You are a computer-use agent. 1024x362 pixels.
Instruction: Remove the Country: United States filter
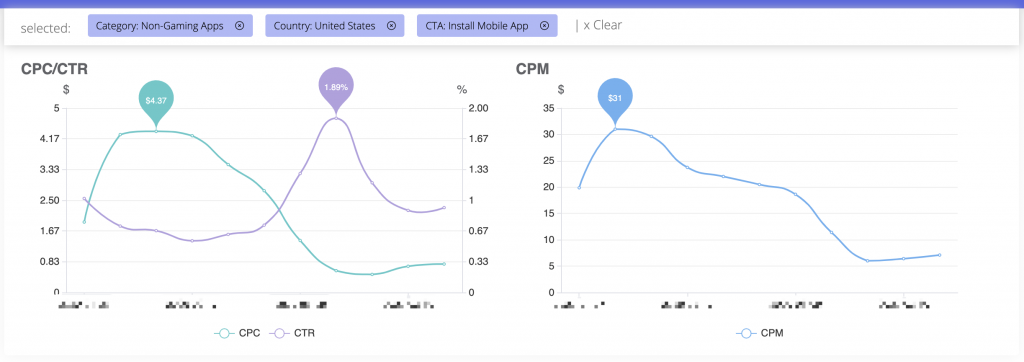click(391, 26)
